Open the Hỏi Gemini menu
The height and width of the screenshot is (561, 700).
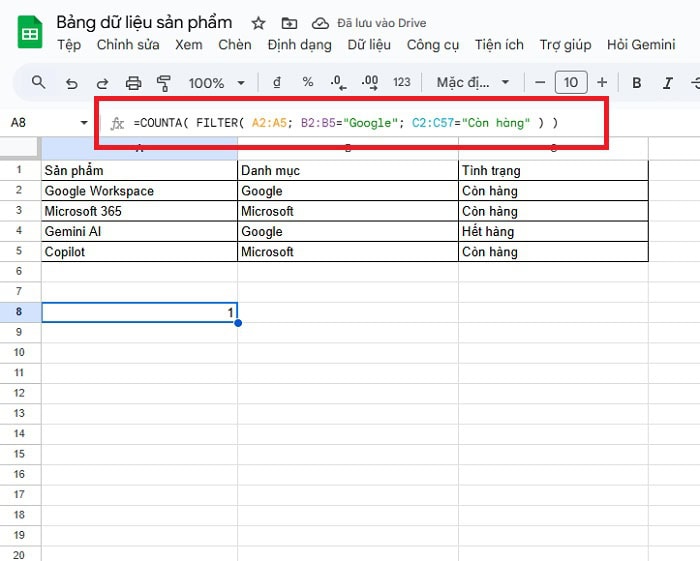[641, 45]
